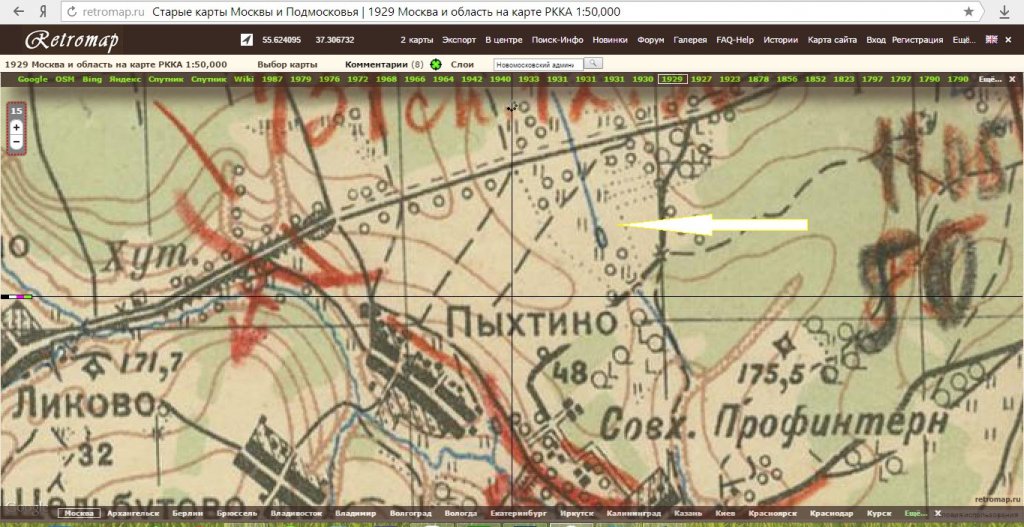Expand 'Ещё...' in the top menu
The width and height of the screenshot is (1024, 527).
[x=963, y=40]
